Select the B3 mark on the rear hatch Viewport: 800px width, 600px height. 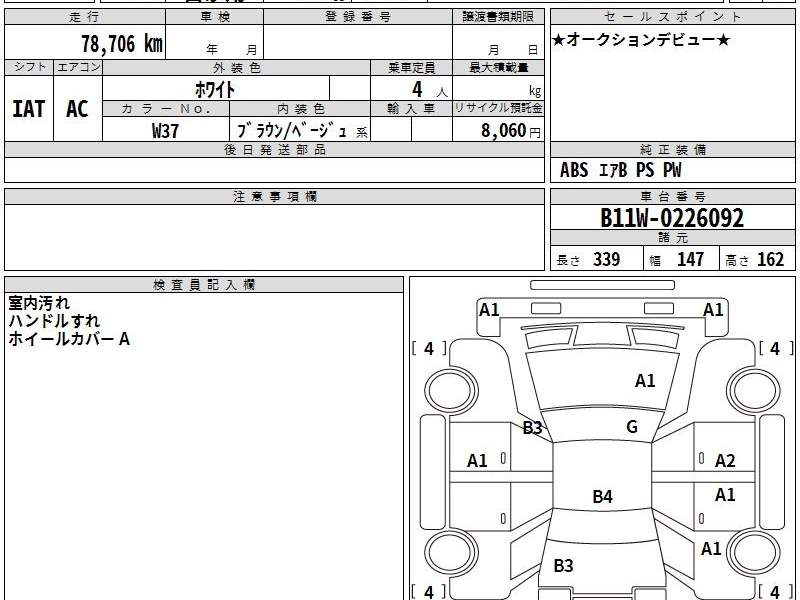click(563, 565)
